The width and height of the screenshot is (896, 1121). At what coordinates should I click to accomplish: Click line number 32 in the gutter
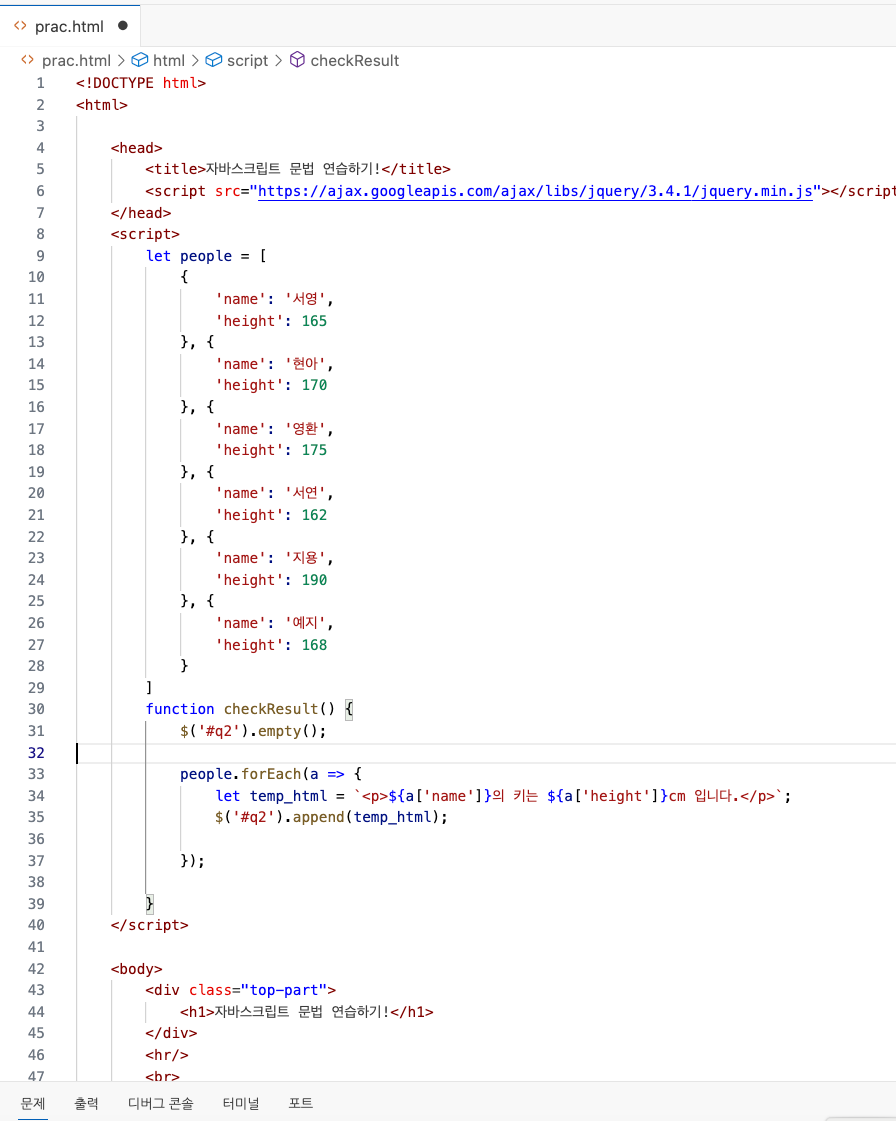coord(36,753)
